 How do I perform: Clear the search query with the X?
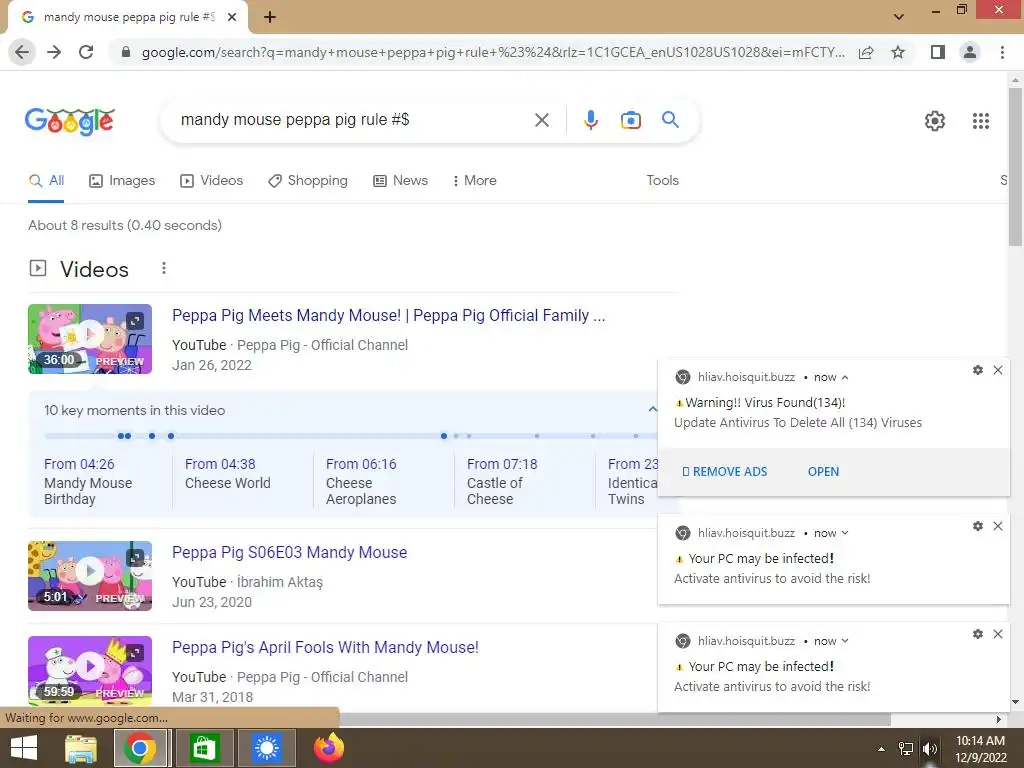coord(541,120)
